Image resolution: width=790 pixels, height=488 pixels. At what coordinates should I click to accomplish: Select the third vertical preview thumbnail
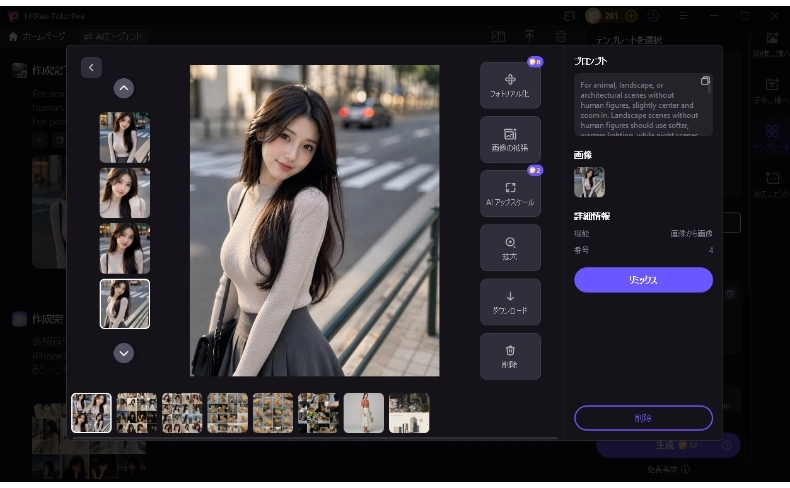(125, 248)
